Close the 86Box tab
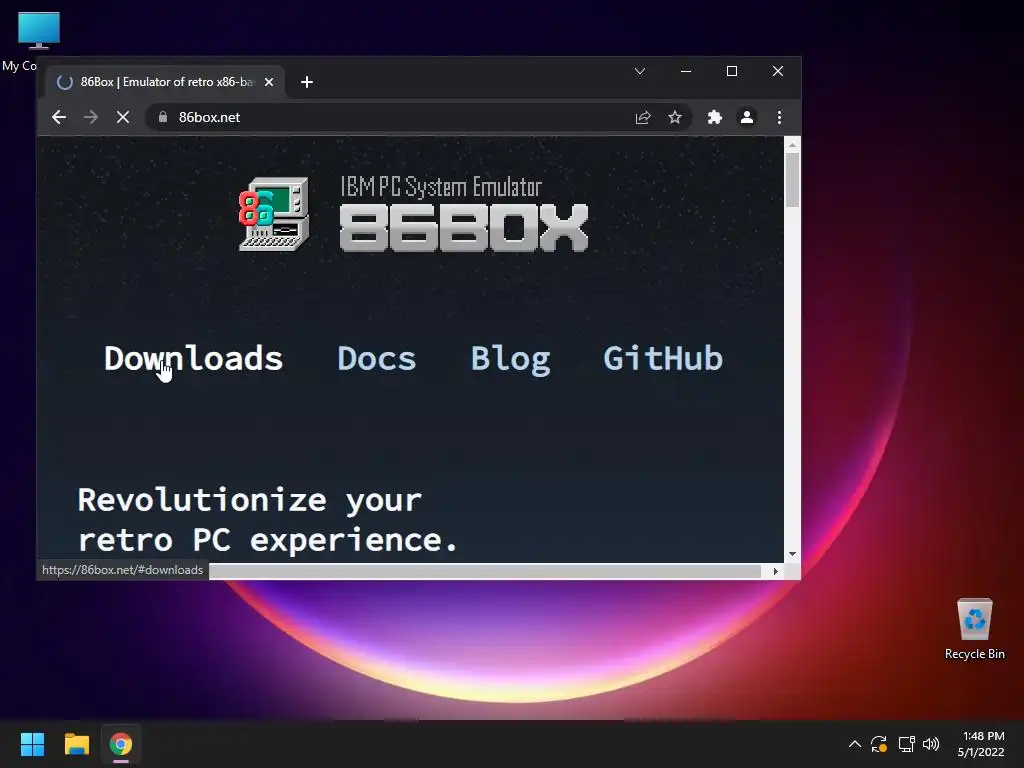This screenshot has height=768, width=1024. 269,82
